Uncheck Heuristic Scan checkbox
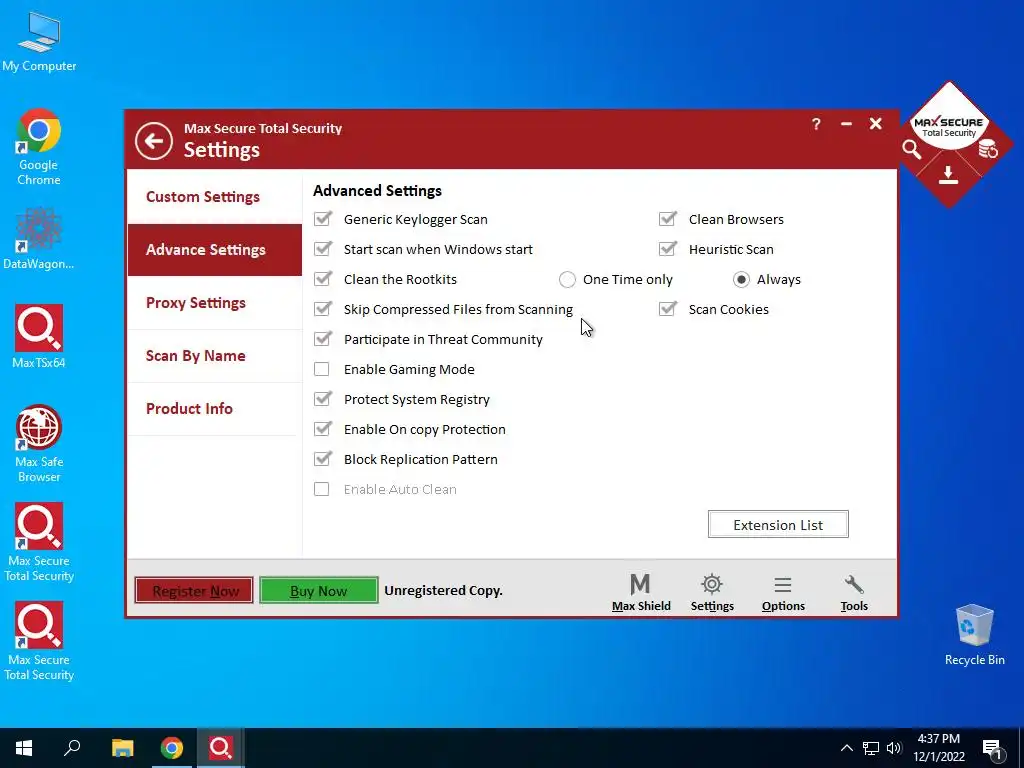The width and height of the screenshot is (1024, 768). [667, 249]
